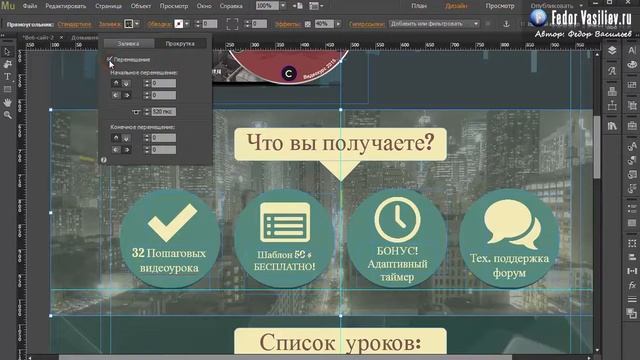Toggle final motion right arrow

pyautogui.click(x=126, y=150)
